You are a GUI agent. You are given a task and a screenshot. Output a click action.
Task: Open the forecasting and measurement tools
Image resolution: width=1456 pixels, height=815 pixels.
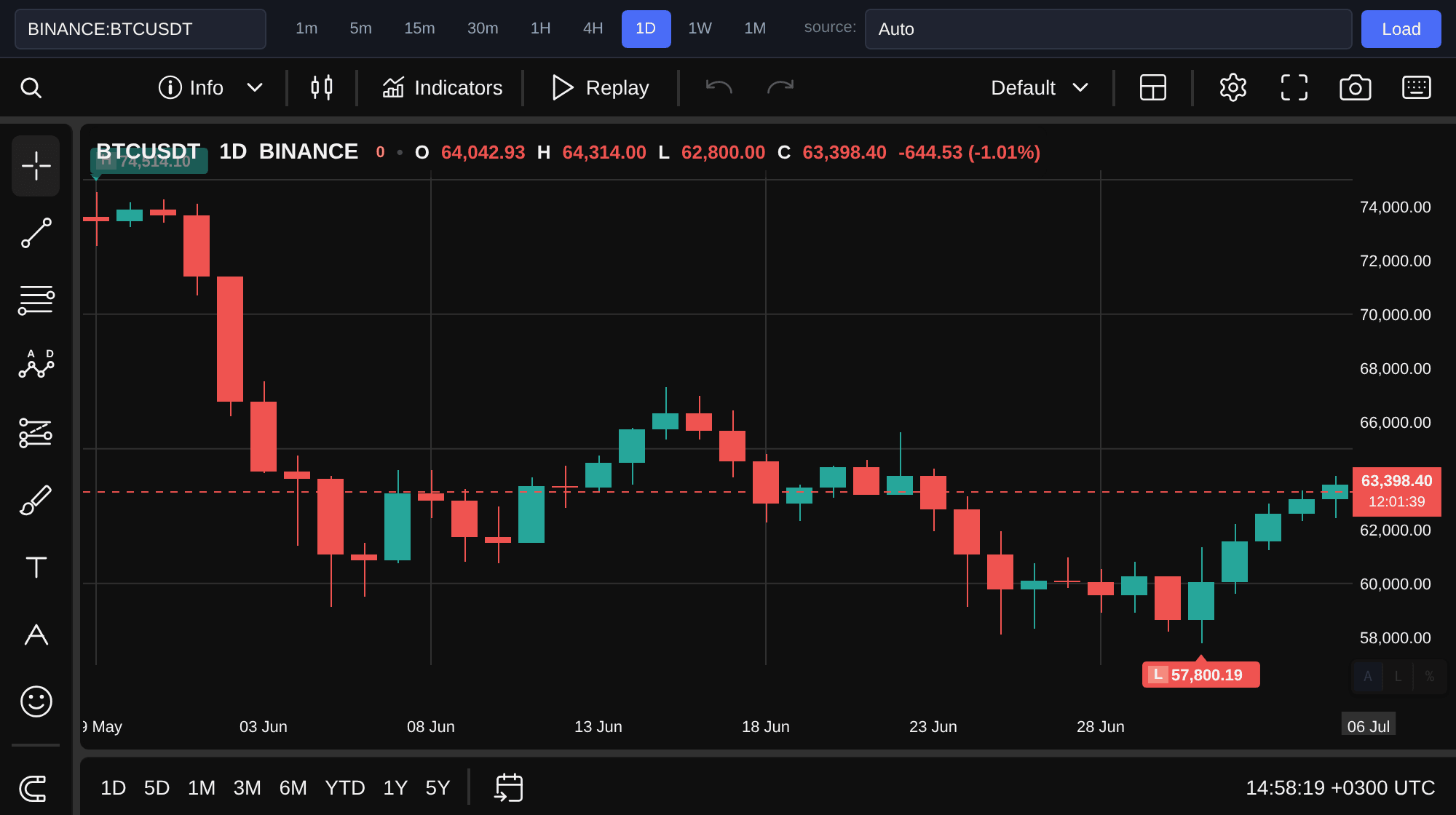(x=36, y=432)
